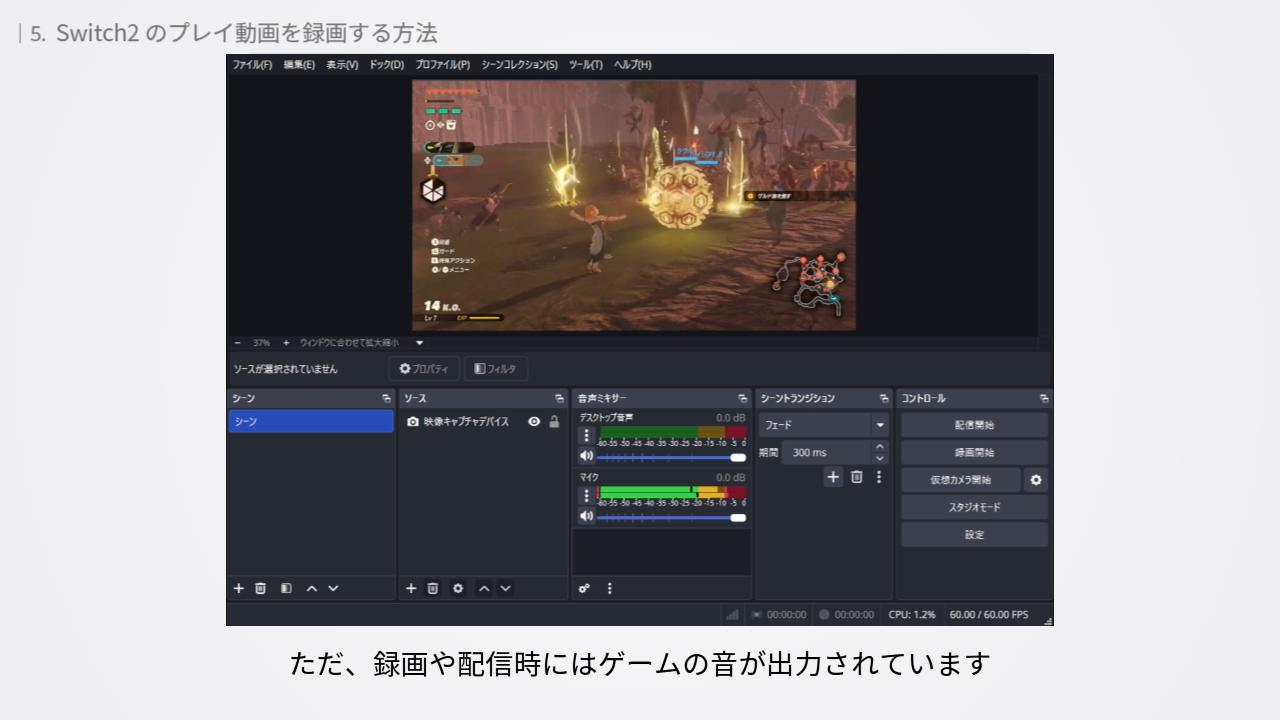Click the trash icon in Sources panel
The height and width of the screenshot is (720, 1280).
(x=433, y=588)
